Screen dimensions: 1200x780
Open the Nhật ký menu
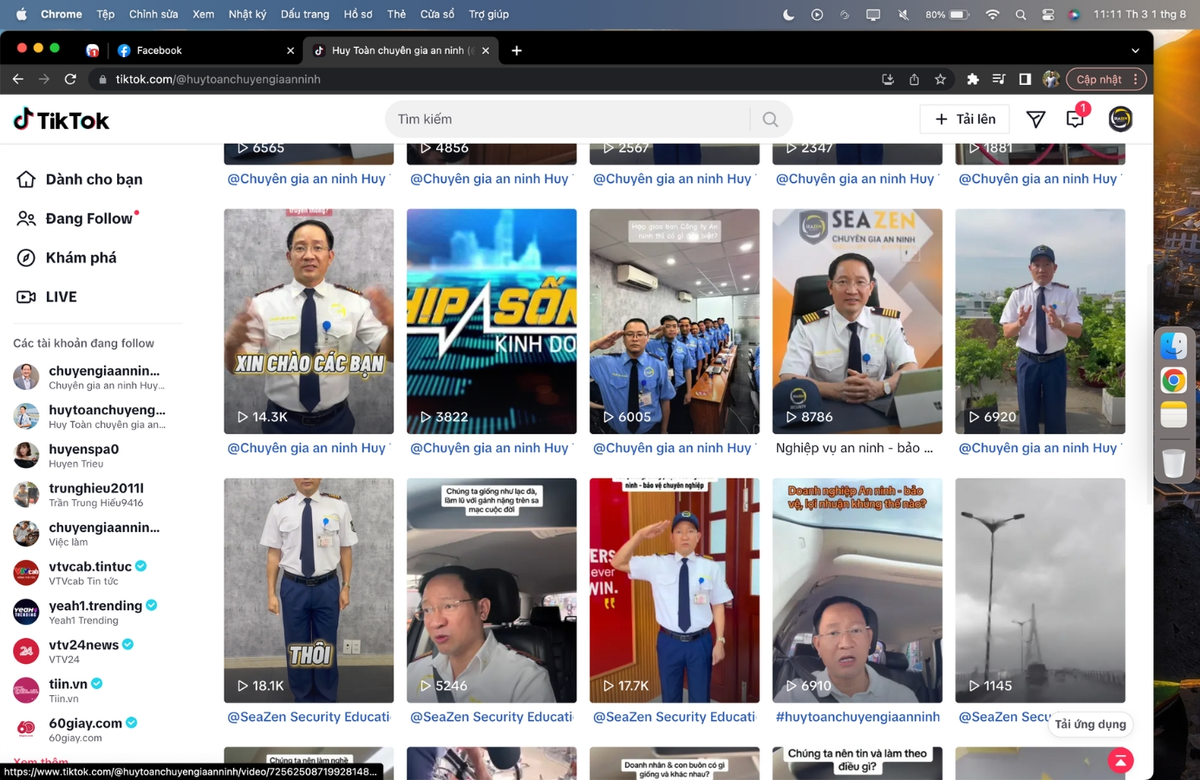click(248, 14)
